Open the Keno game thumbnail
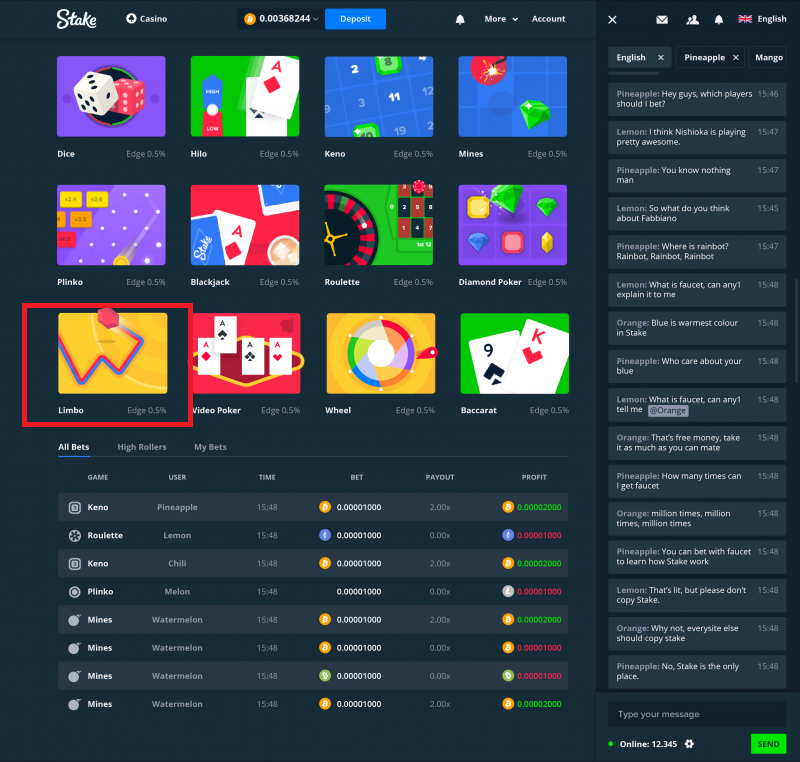This screenshot has width=800, height=762. click(x=379, y=96)
